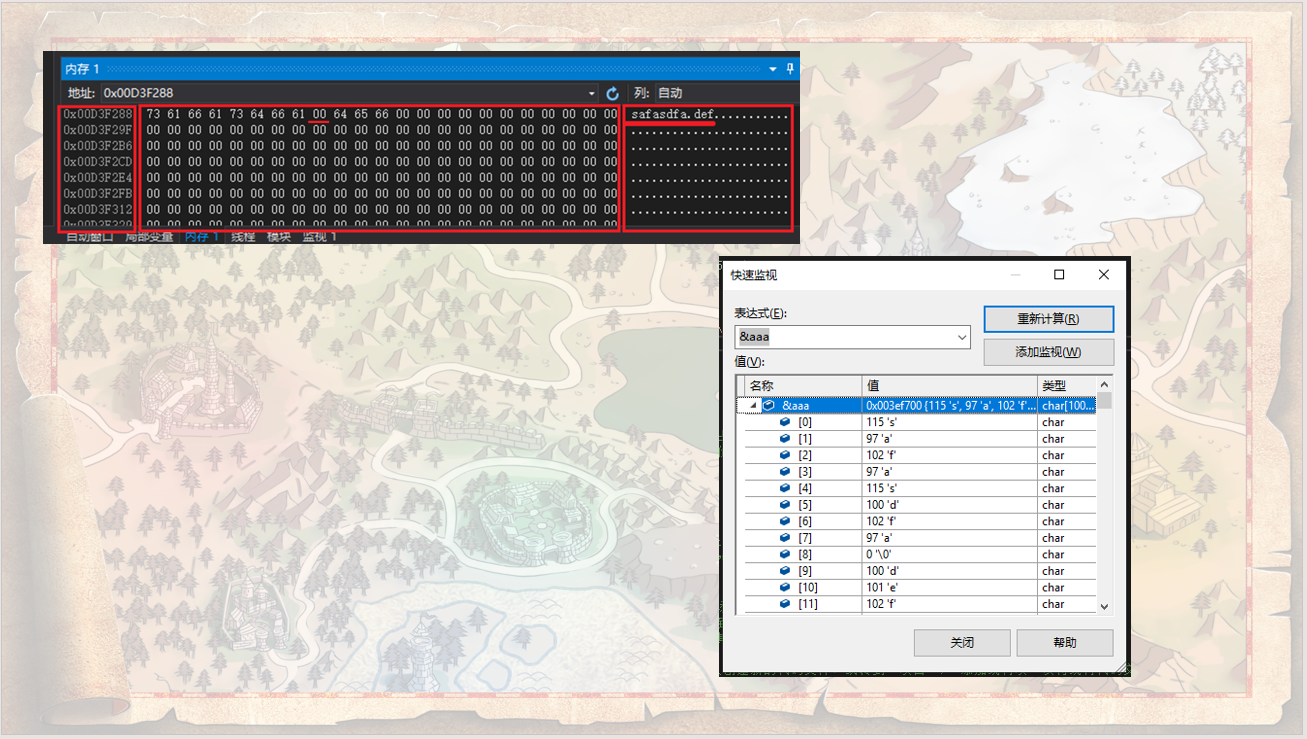Select the value cell 100 'd' of row [5]
Image resolution: width=1307 pixels, height=739 pixels.
click(x=950, y=505)
